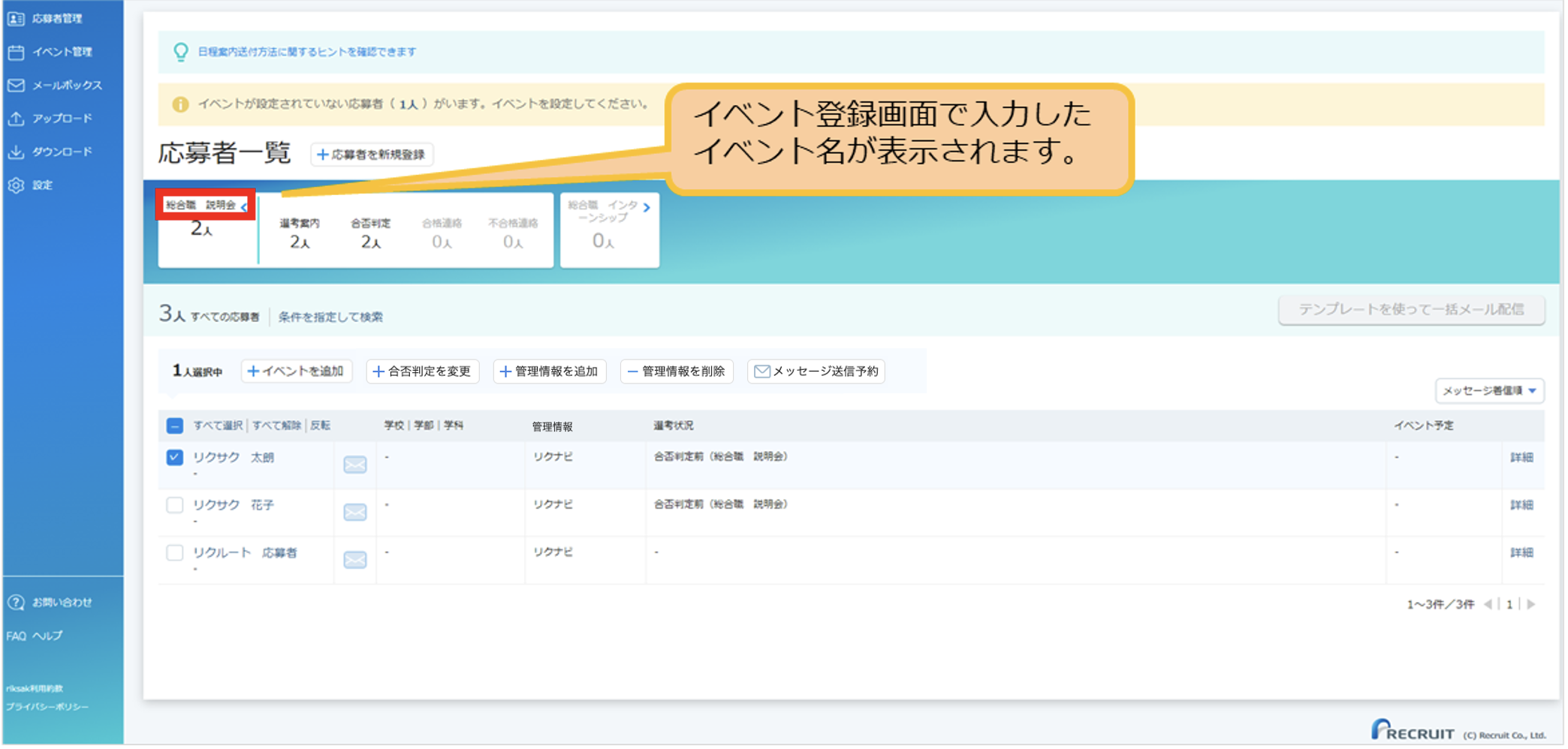Expand the 総合職 インターンシップ event arrow
Screen dimensions: 1568x749
pyautogui.click(x=647, y=208)
